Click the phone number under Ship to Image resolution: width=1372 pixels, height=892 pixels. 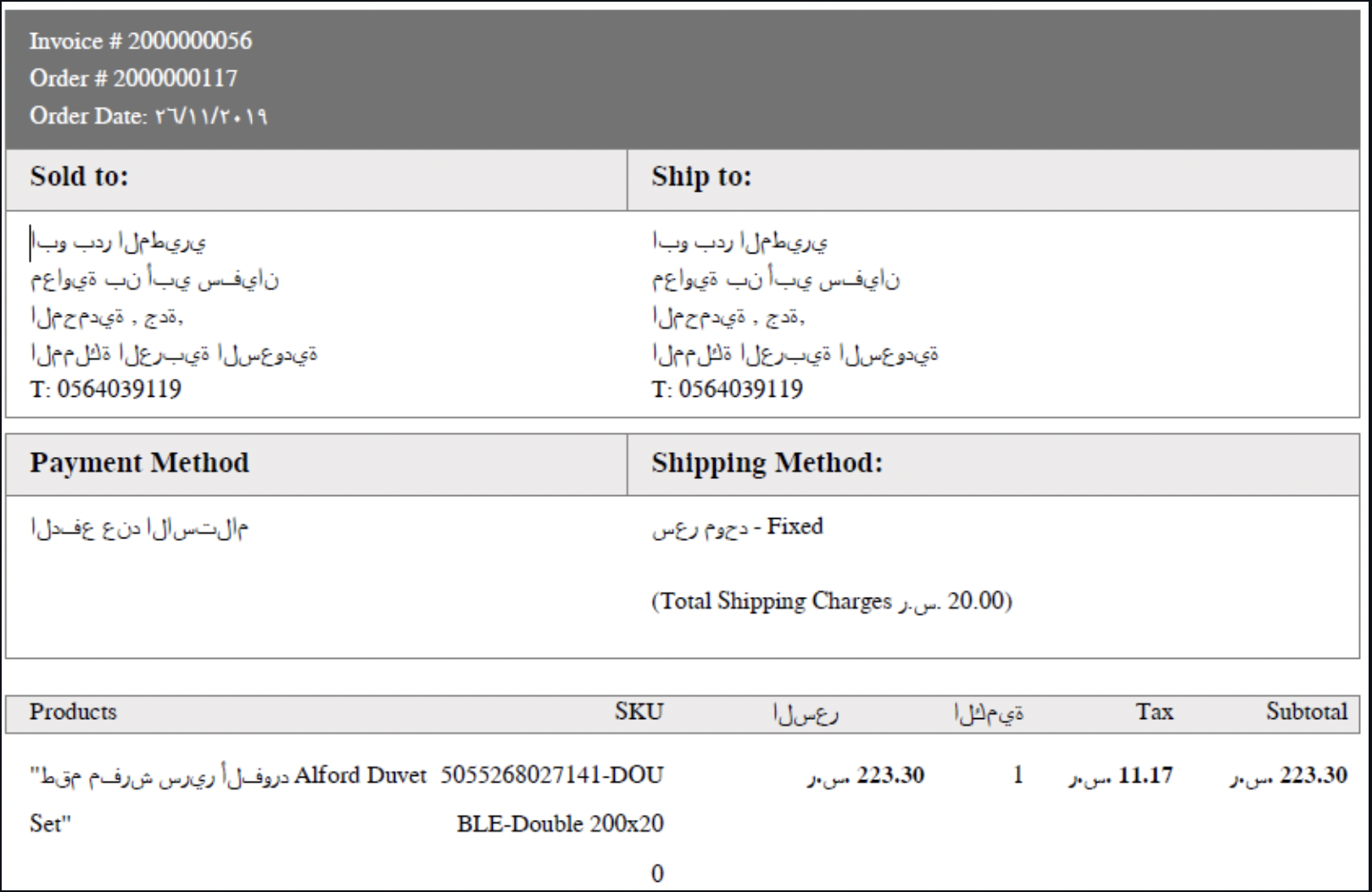coord(728,389)
